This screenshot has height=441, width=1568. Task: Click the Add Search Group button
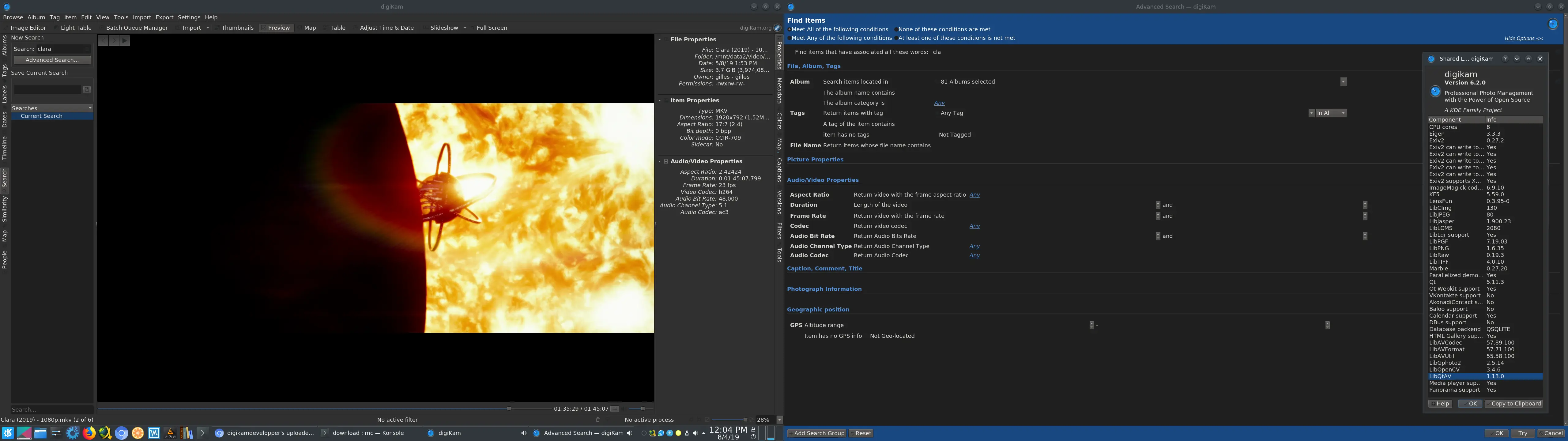coord(817,433)
